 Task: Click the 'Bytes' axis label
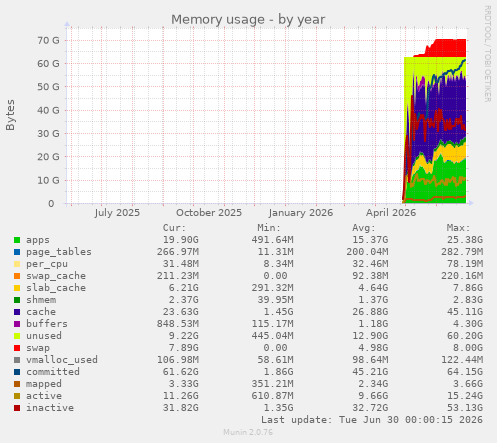(x=10, y=115)
